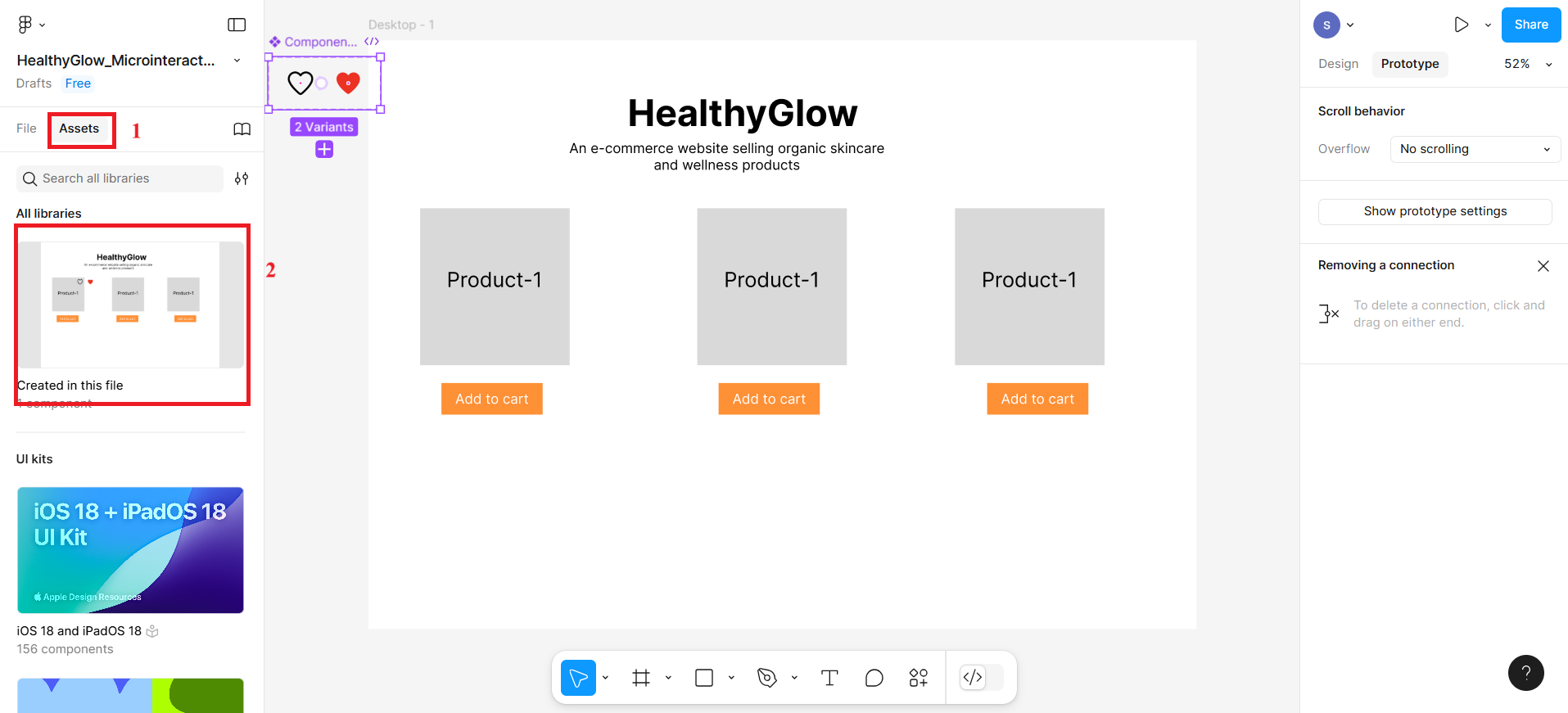Select the Rectangle shape tool
Viewport: 1568px width, 713px height.
point(704,678)
